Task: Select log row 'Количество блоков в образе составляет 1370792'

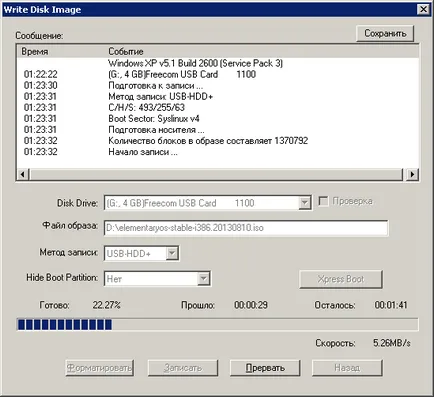Action: click(x=218, y=140)
